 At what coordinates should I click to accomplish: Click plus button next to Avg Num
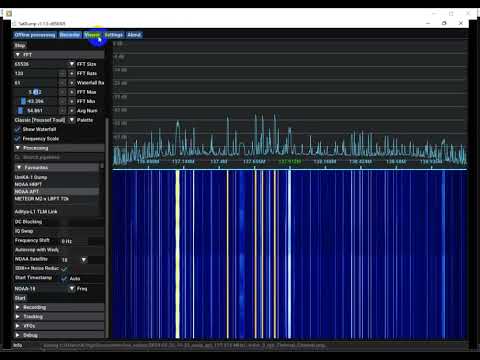(x=72, y=111)
